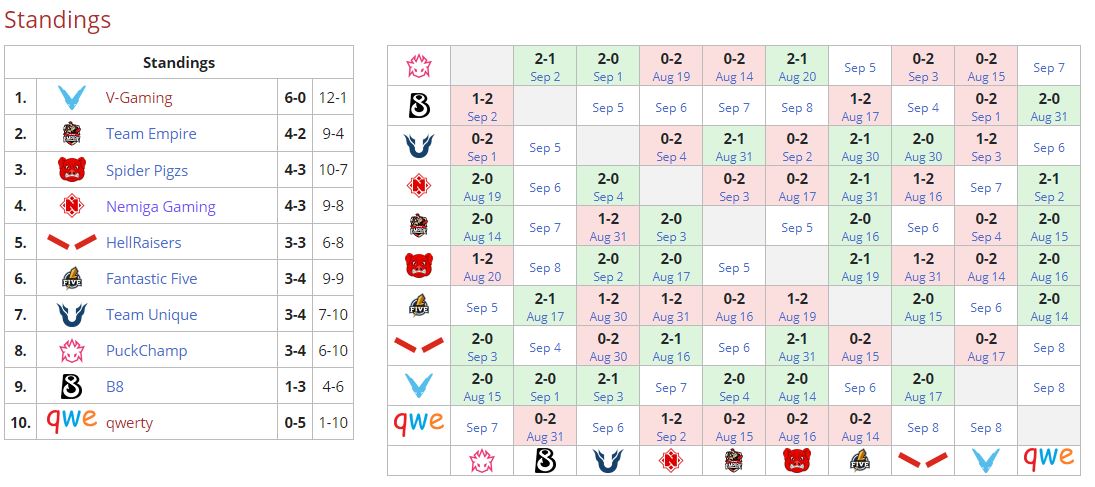Click the qwerty logo beside rank 10
Viewport: 1095px width, 487px height.
[71, 421]
